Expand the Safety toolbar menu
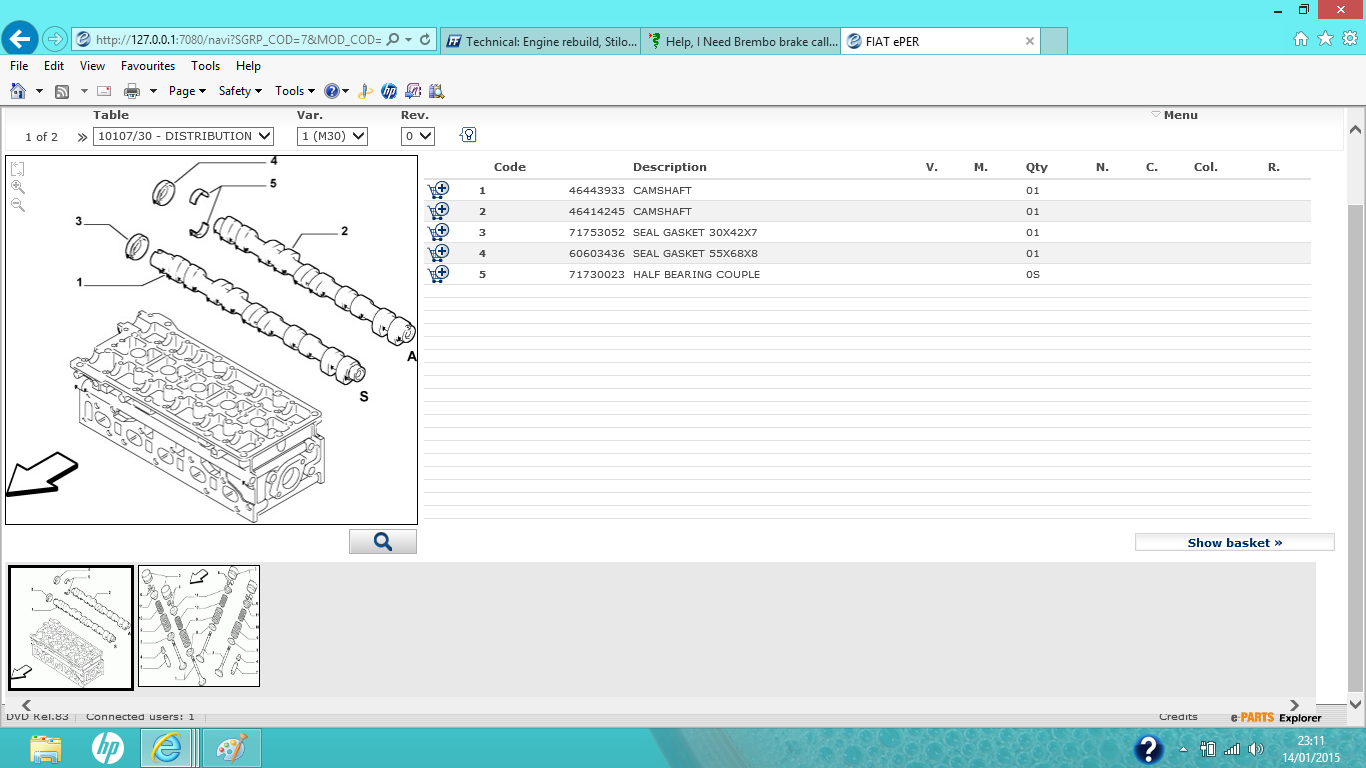 (240, 91)
